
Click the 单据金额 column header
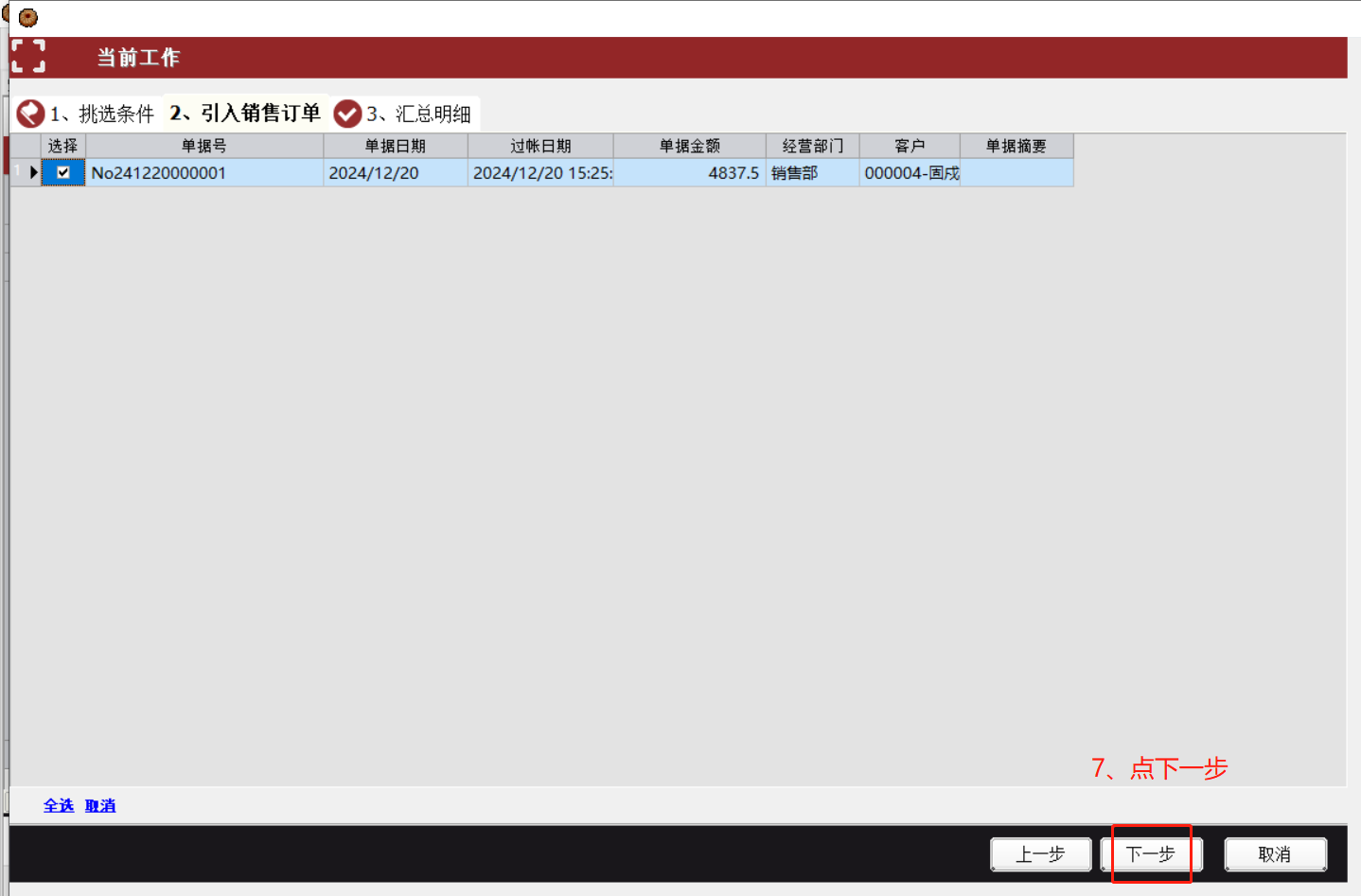point(690,146)
